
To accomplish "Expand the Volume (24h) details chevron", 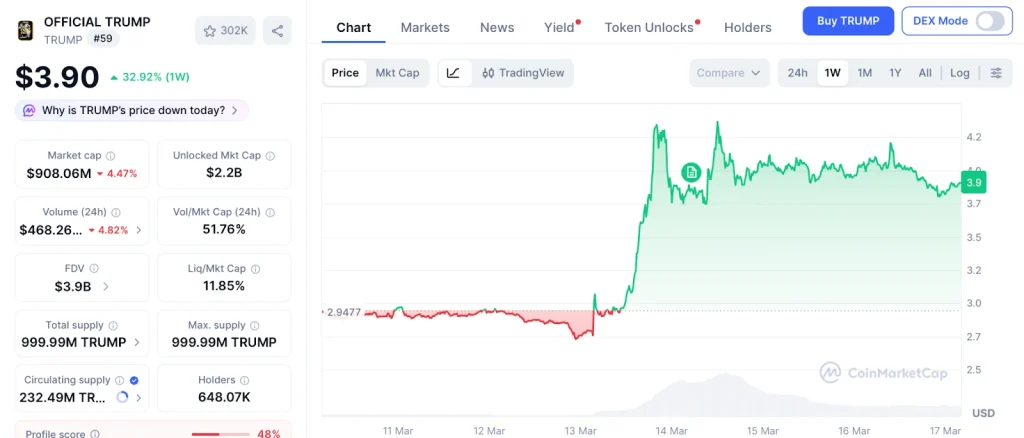I will [138, 230].
